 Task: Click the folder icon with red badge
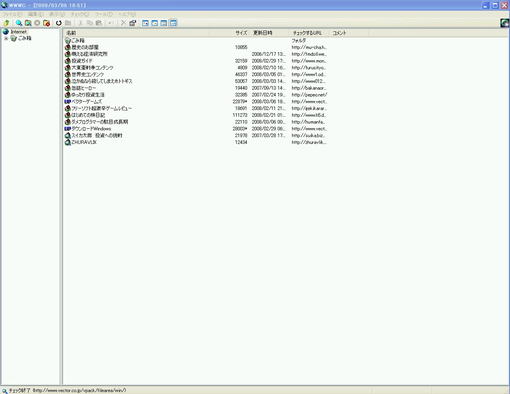point(47,23)
